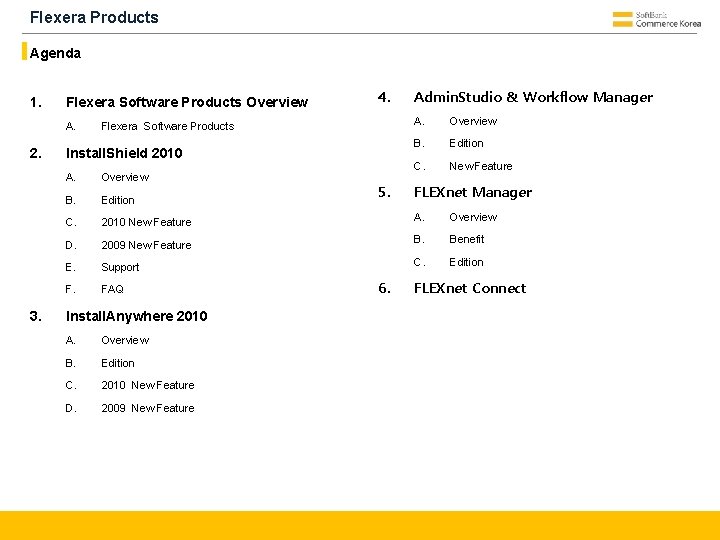Select '2009 NewFeature' under InstallShield 2010
Image resolution: width=720 pixels, height=540 pixels.
point(146,245)
